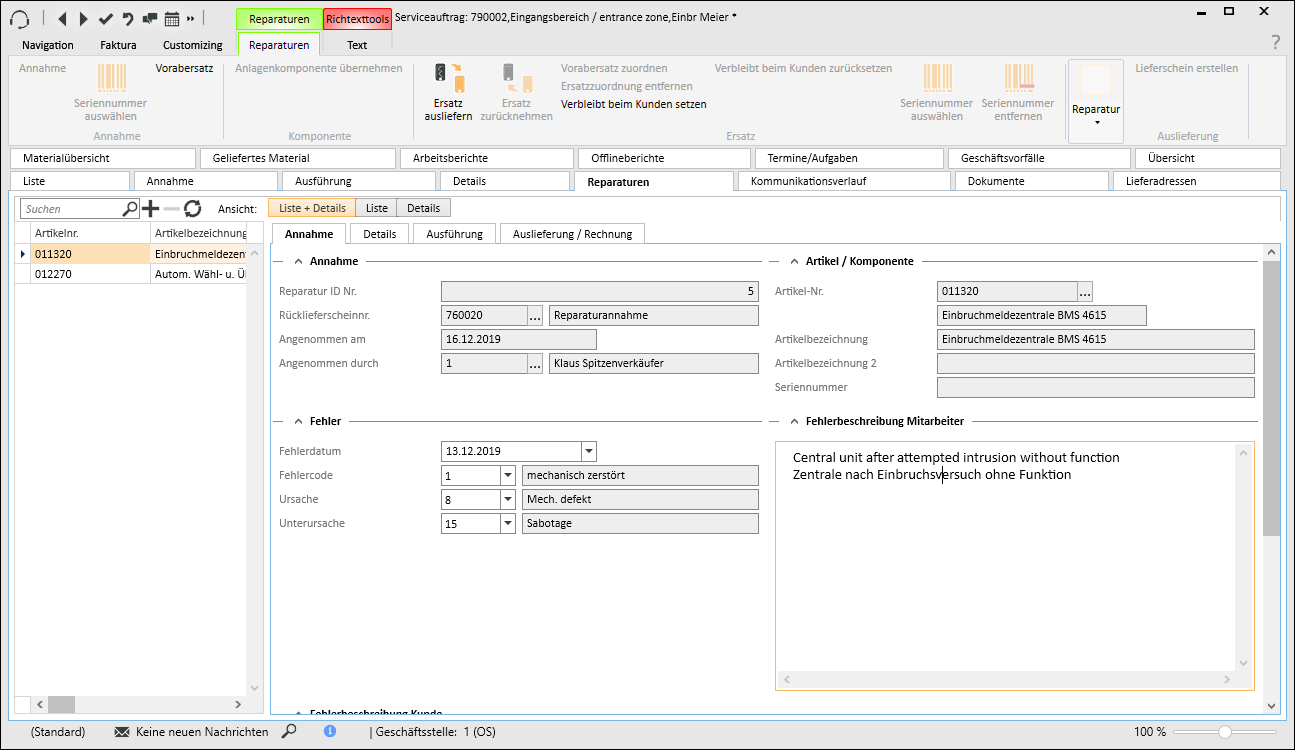
Task: Switch view to Details only
Action: pyautogui.click(x=423, y=208)
